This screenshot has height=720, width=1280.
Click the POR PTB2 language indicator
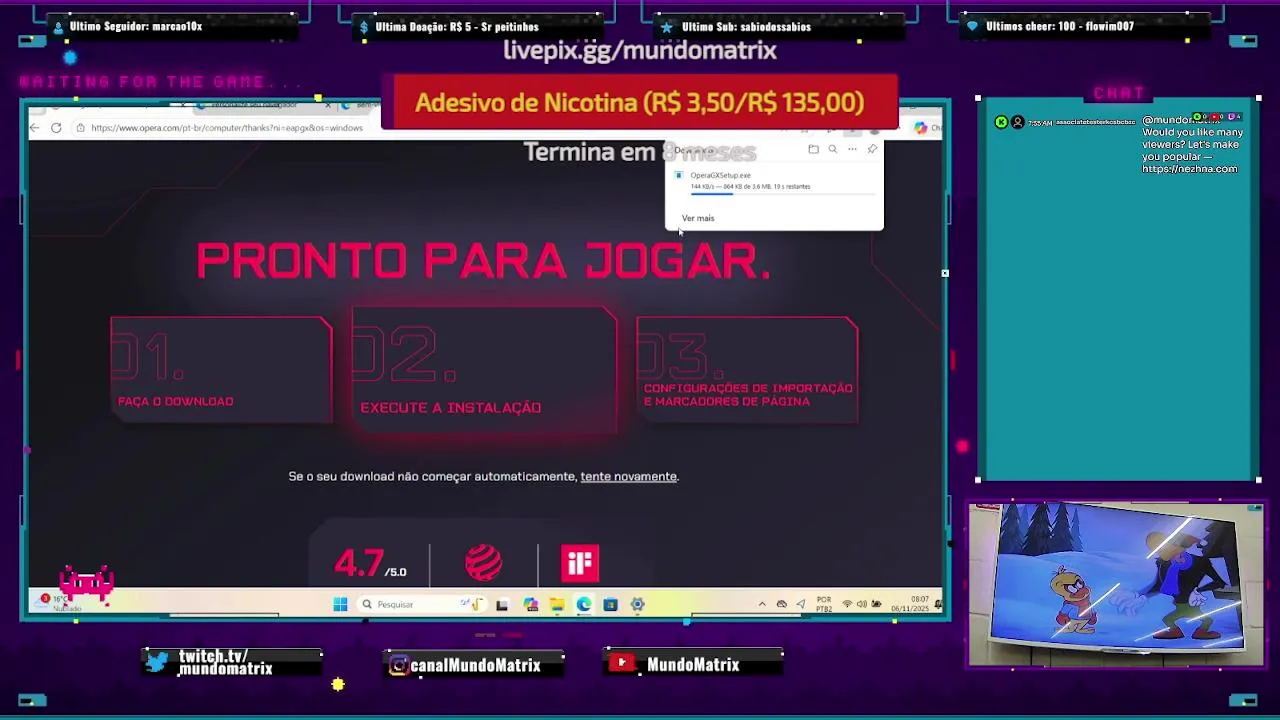pos(824,604)
